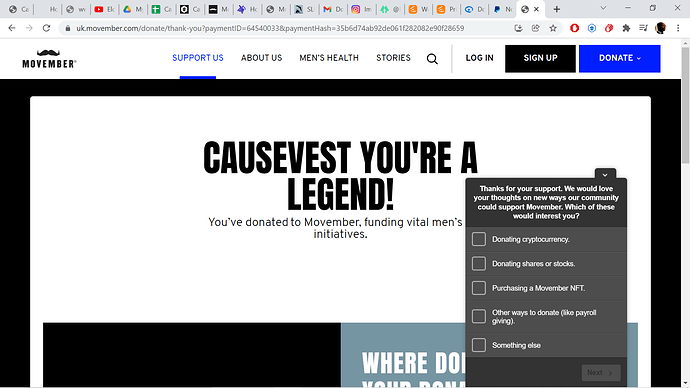The image size is (690, 388).
Task: Click the LOG IN link
Action: tap(479, 58)
